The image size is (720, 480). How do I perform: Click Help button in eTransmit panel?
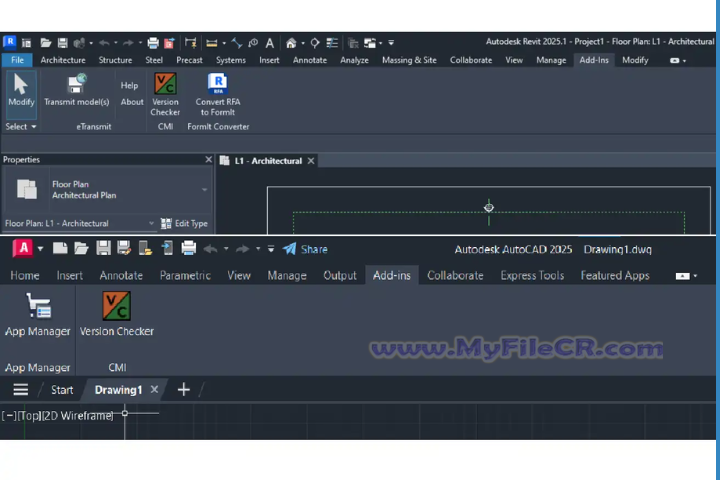tap(129, 85)
